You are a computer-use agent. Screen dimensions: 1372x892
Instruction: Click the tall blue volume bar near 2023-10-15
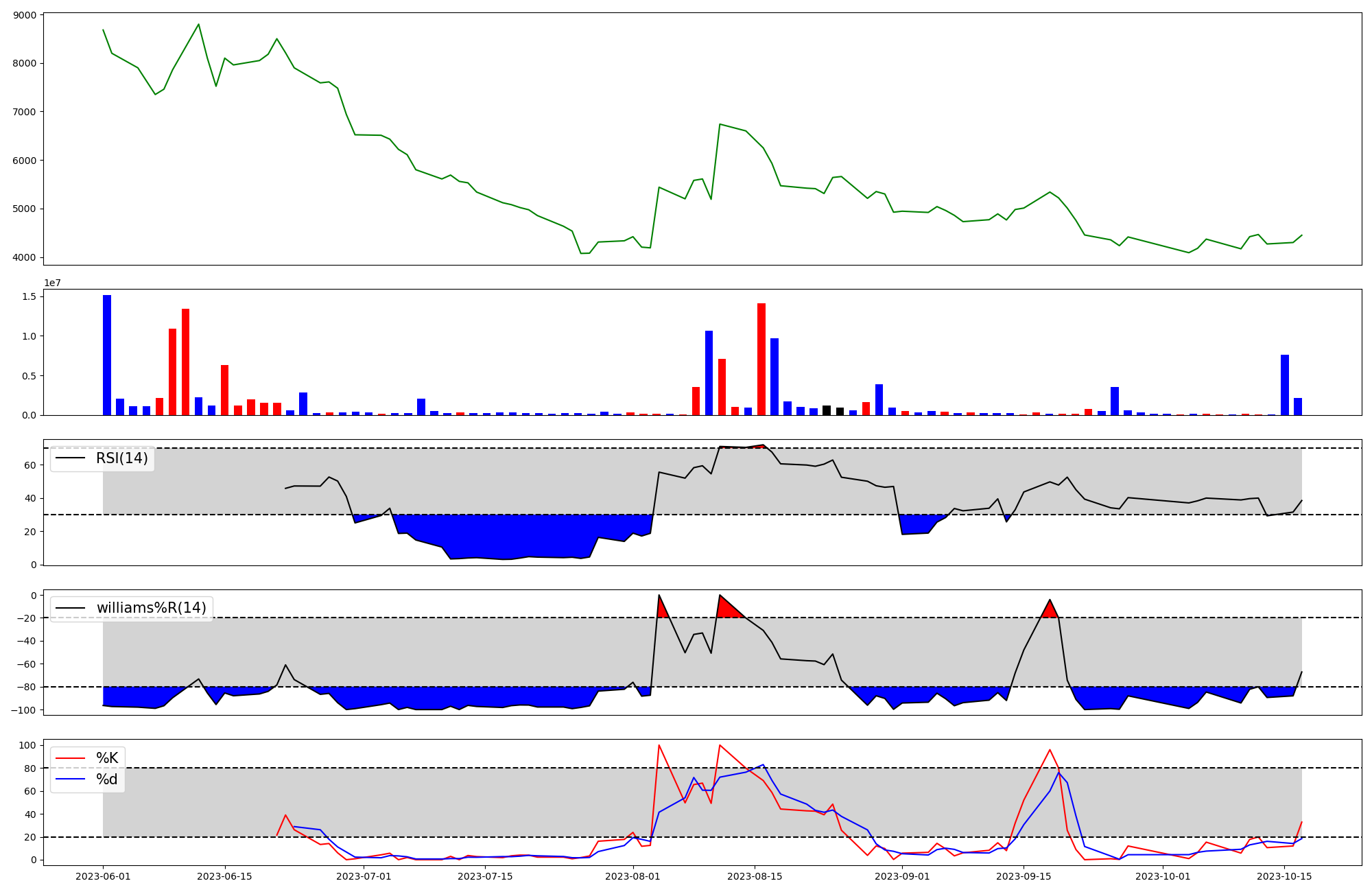click(x=1285, y=386)
